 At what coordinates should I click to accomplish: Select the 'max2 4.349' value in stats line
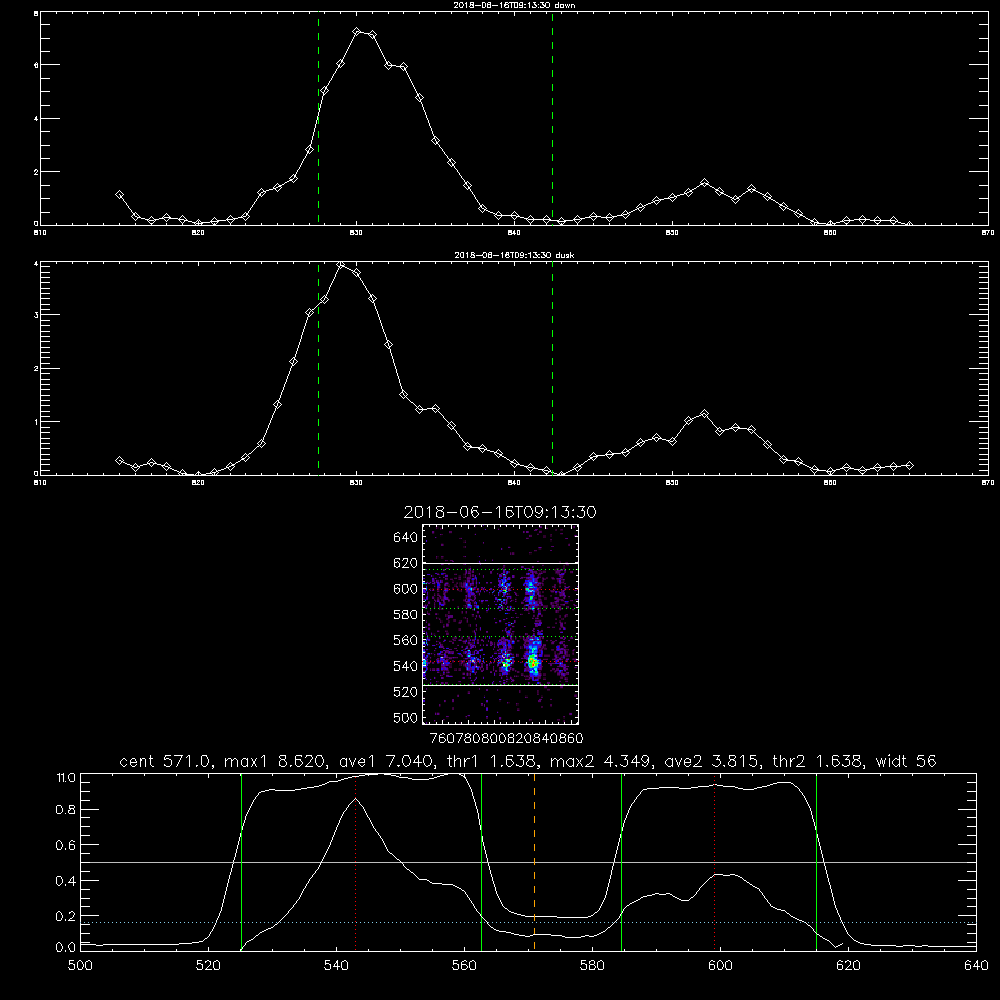[x=601, y=761]
